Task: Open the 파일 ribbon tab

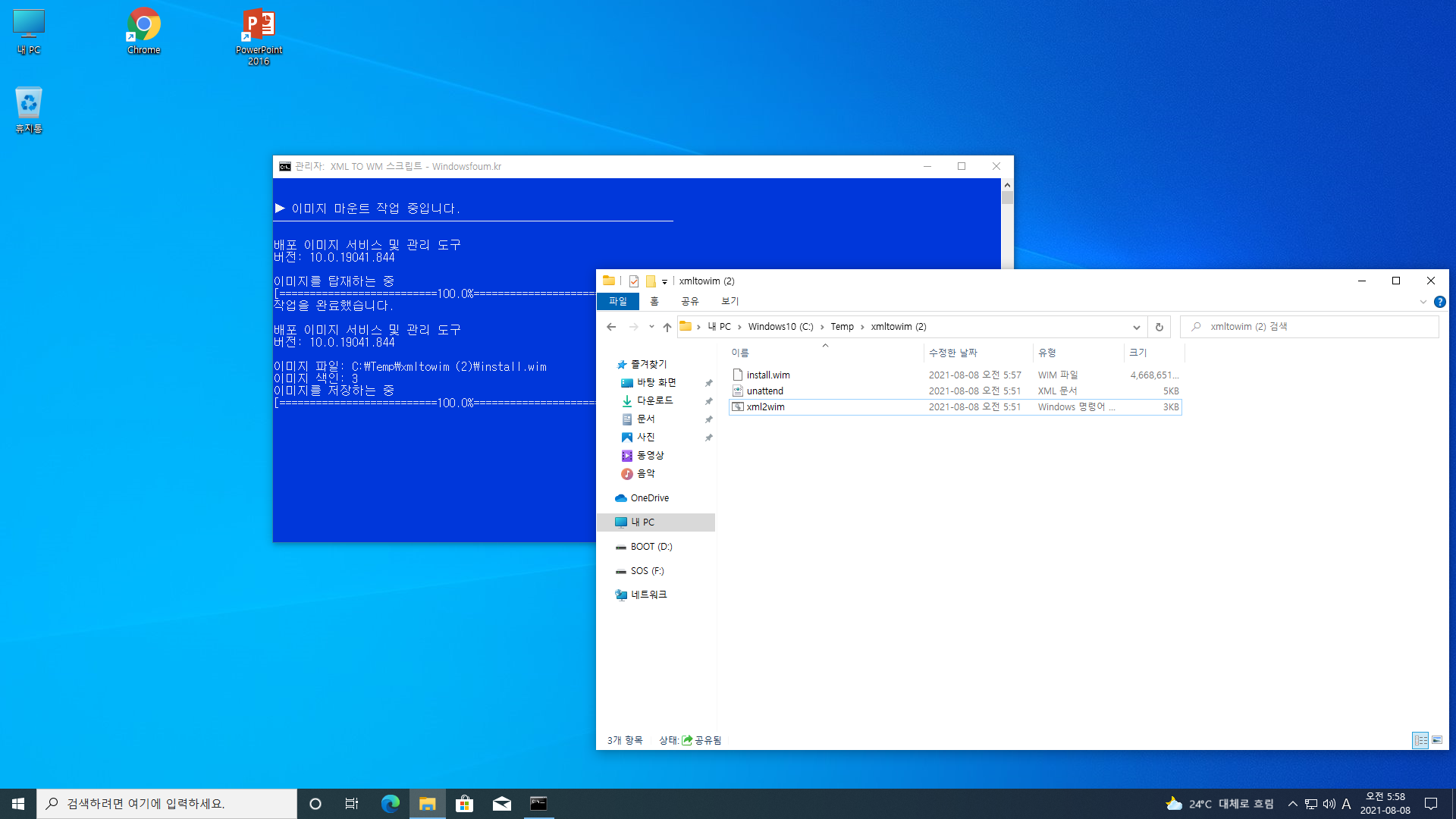Action: [x=618, y=302]
